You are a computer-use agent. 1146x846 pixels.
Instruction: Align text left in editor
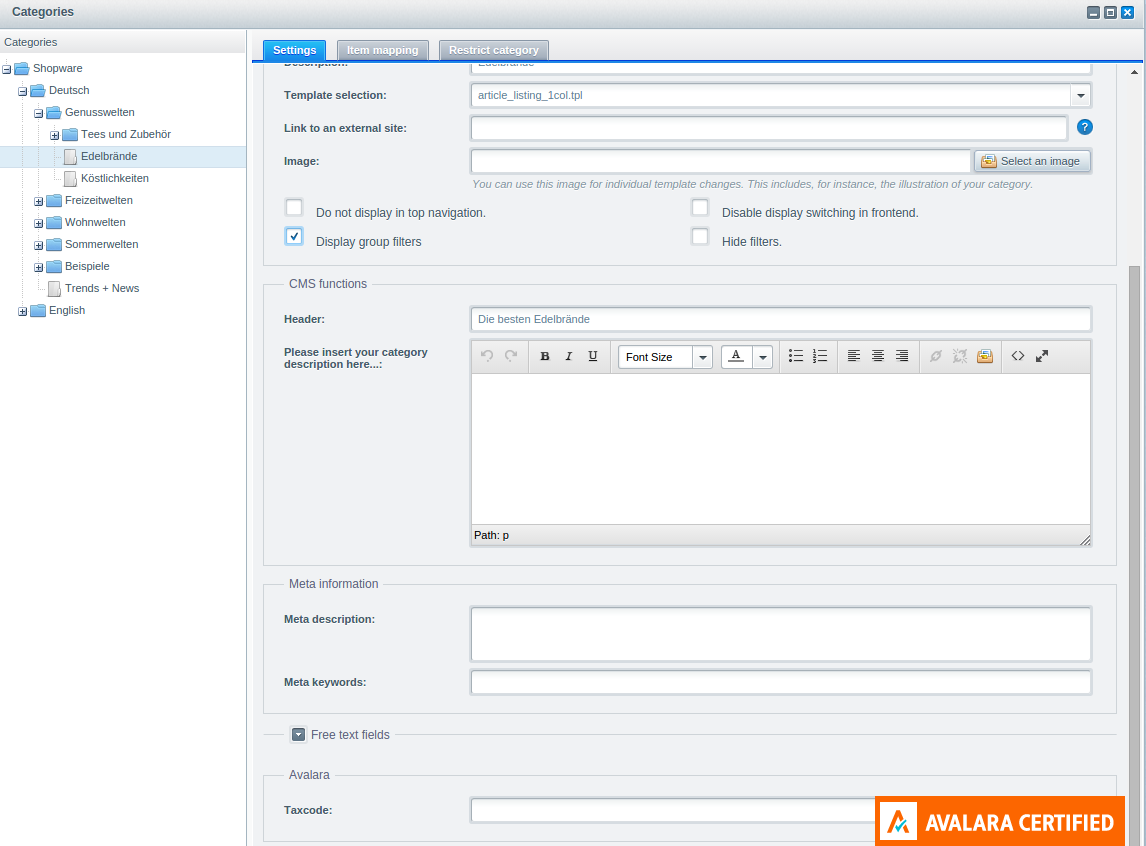pyautogui.click(x=854, y=356)
